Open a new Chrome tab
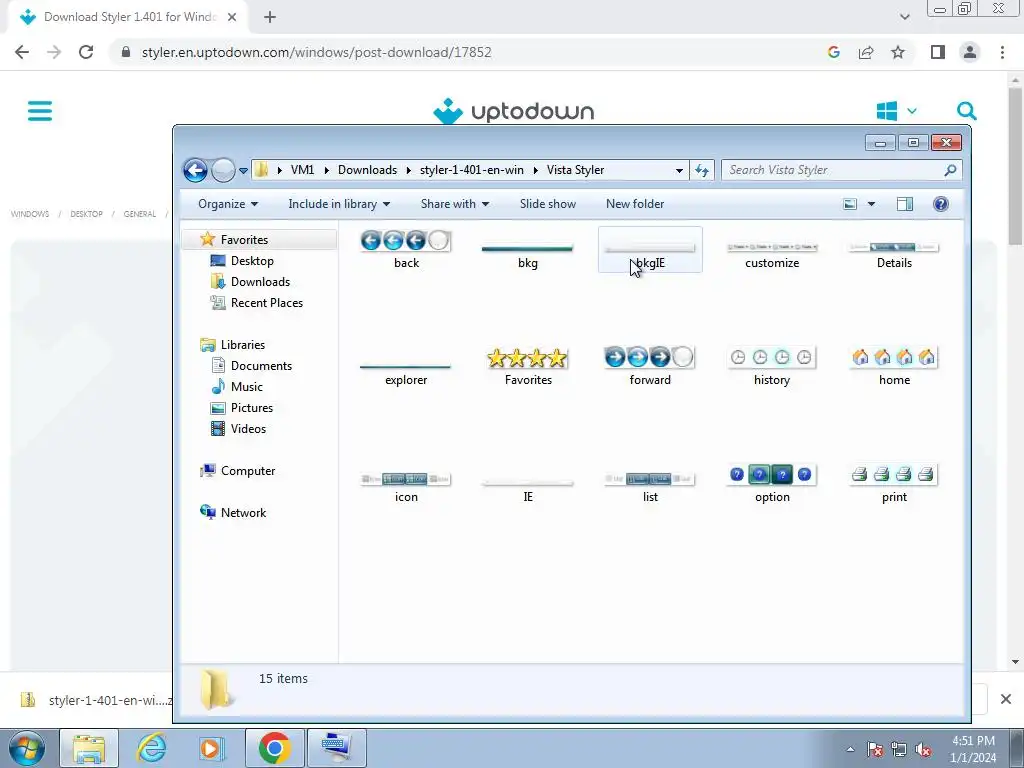This screenshot has width=1024, height=768. tap(270, 17)
